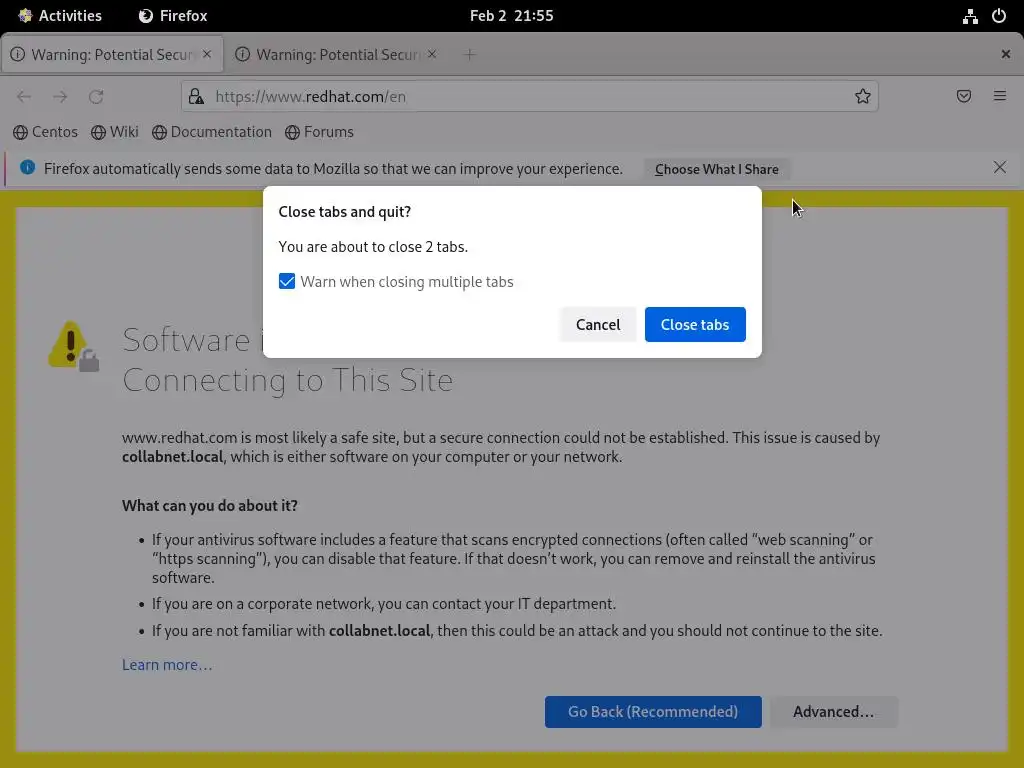Open the Activities overview
Screen dimensions: 1024x768
[x=60, y=16]
